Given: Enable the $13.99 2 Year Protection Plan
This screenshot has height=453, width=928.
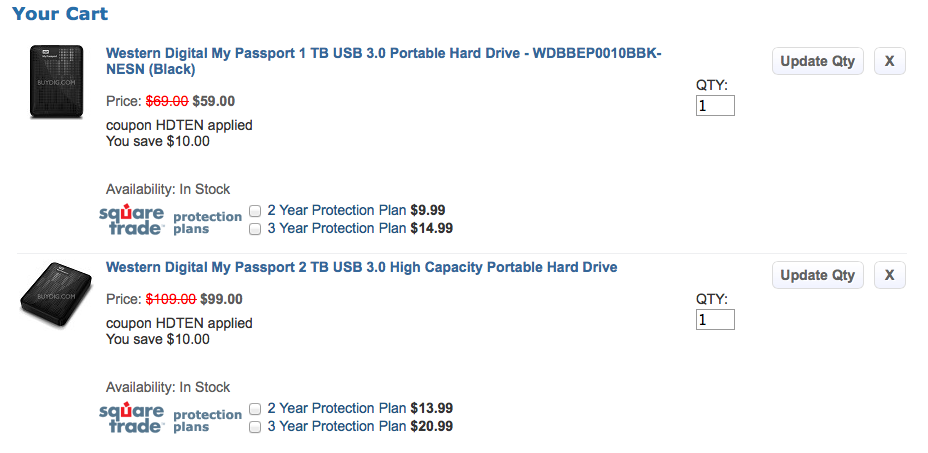Looking at the screenshot, I should click(x=255, y=409).
